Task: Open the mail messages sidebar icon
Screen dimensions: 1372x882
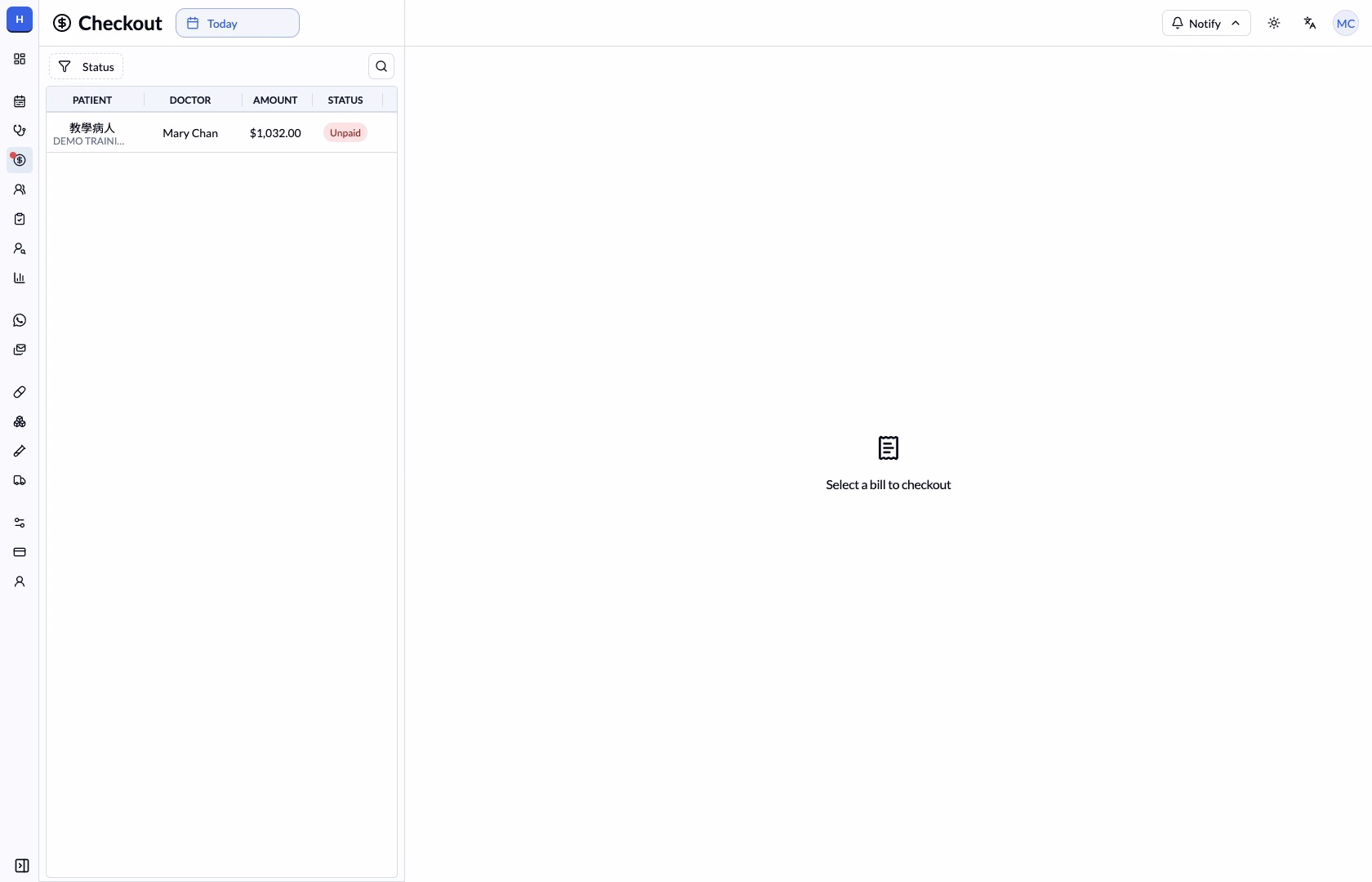Action: (x=20, y=350)
